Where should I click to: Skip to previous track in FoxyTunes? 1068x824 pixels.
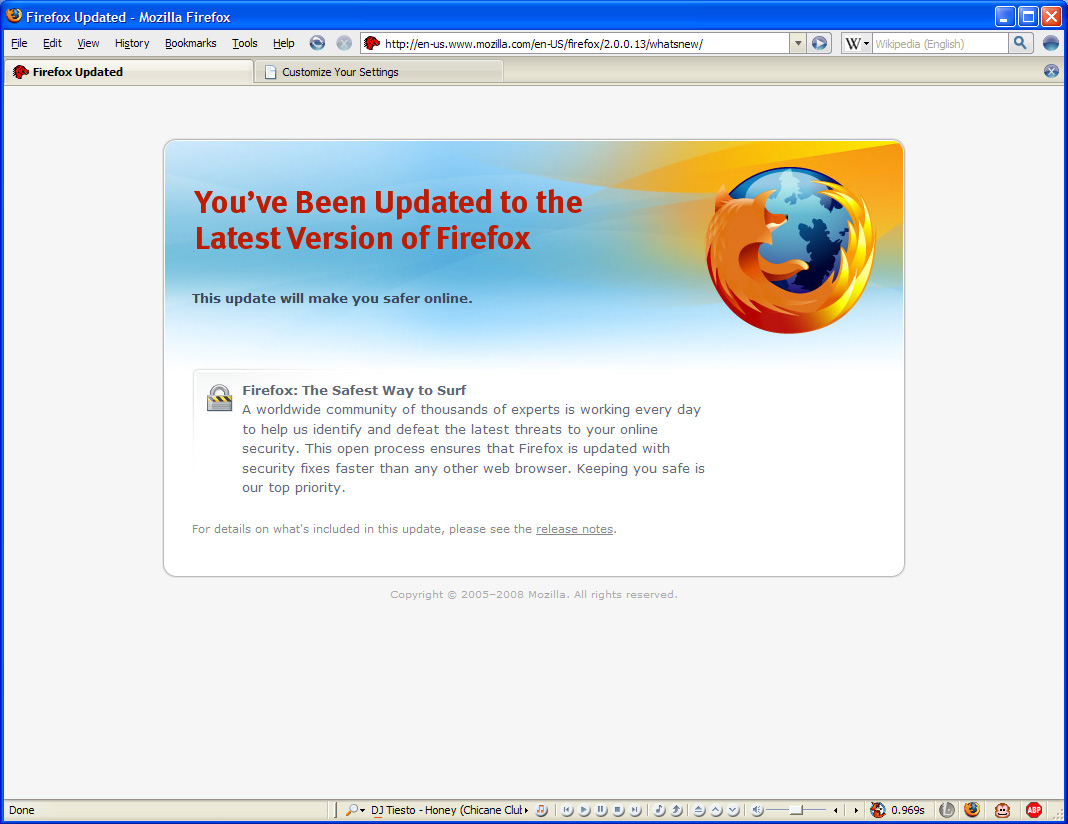[x=567, y=810]
